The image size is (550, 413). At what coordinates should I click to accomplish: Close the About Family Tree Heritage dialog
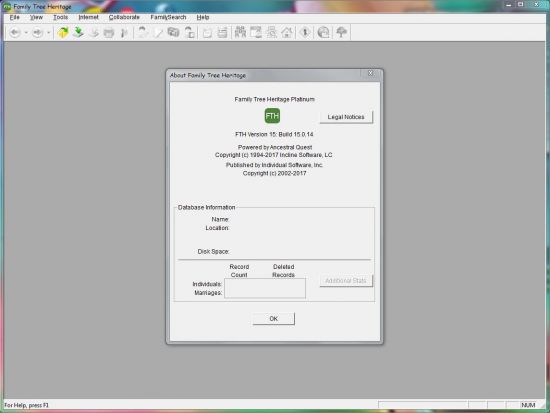coord(370,73)
